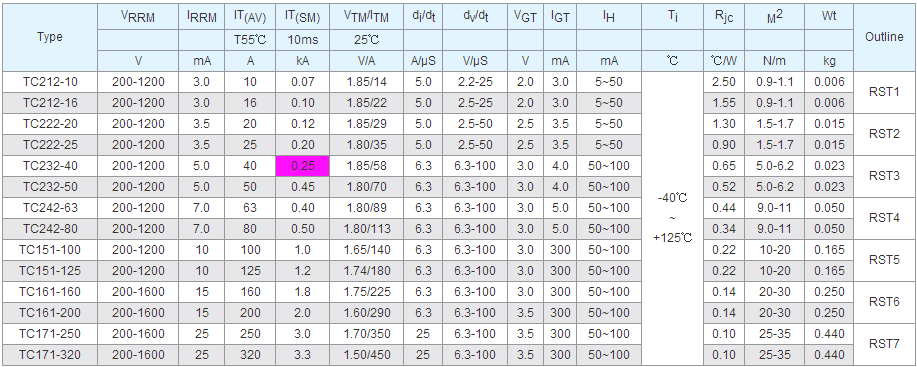Click the 0.440 weight in TC171-250 row
917x367 pixels.
point(829,334)
